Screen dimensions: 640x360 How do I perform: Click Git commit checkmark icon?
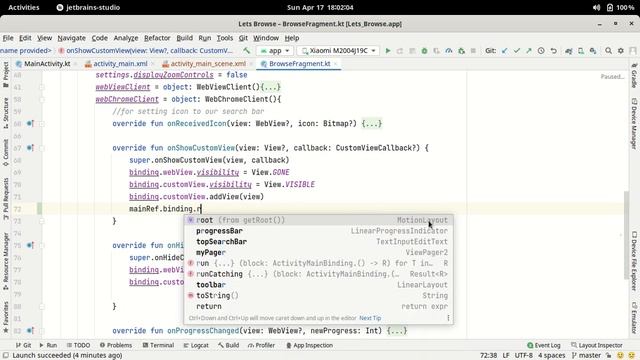click(517, 51)
